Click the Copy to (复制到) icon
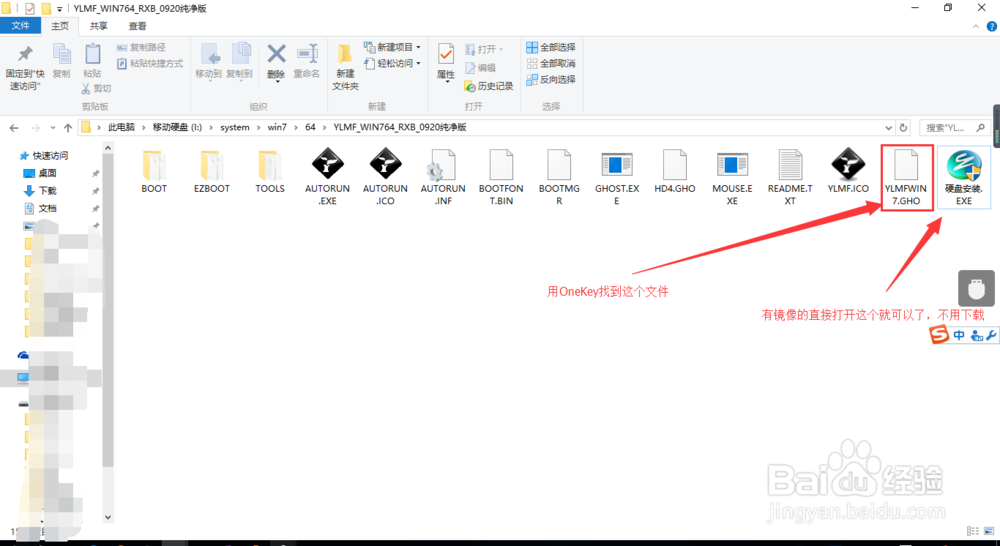Image resolution: width=1000 pixels, height=546 pixels. pyautogui.click(x=240, y=55)
